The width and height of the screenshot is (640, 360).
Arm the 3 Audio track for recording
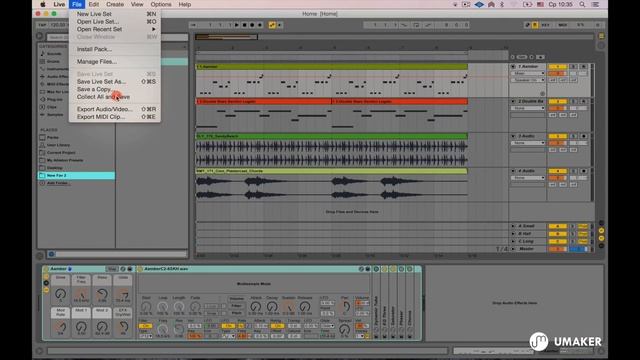click(584, 136)
